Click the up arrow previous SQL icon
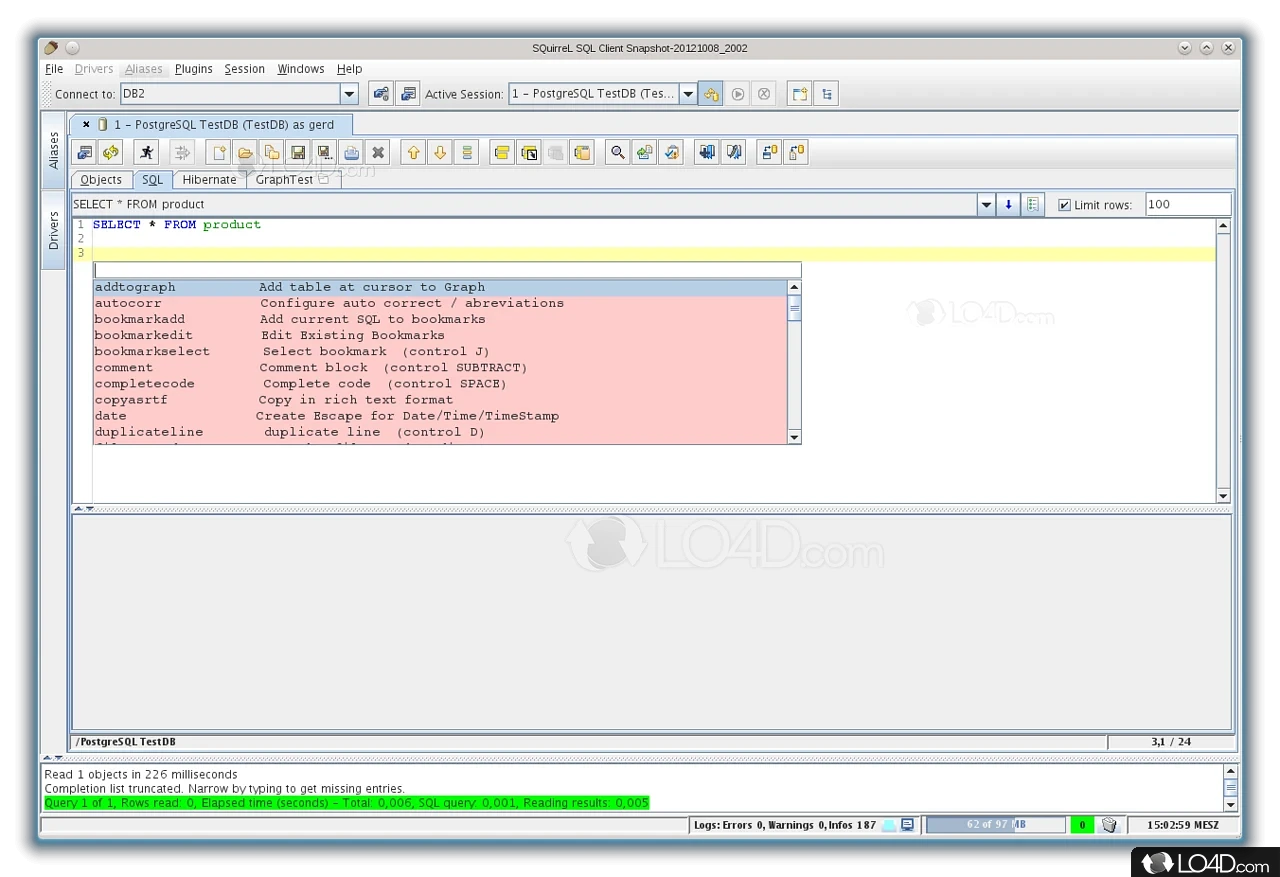The height and width of the screenshot is (877, 1280). point(413,153)
